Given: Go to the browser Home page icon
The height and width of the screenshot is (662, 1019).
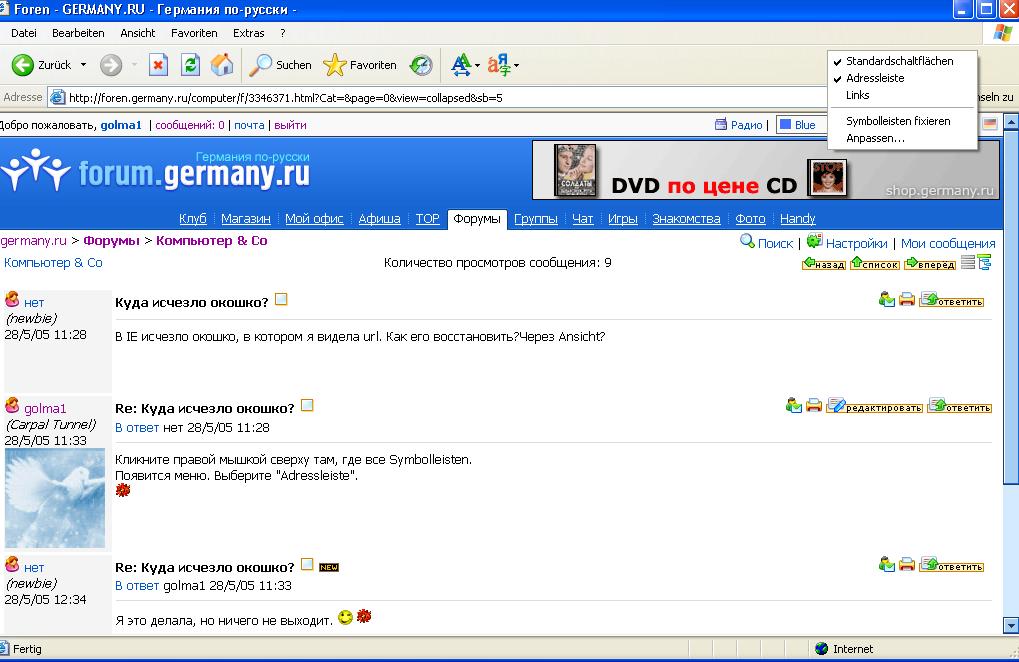Looking at the screenshot, I should click(222, 65).
